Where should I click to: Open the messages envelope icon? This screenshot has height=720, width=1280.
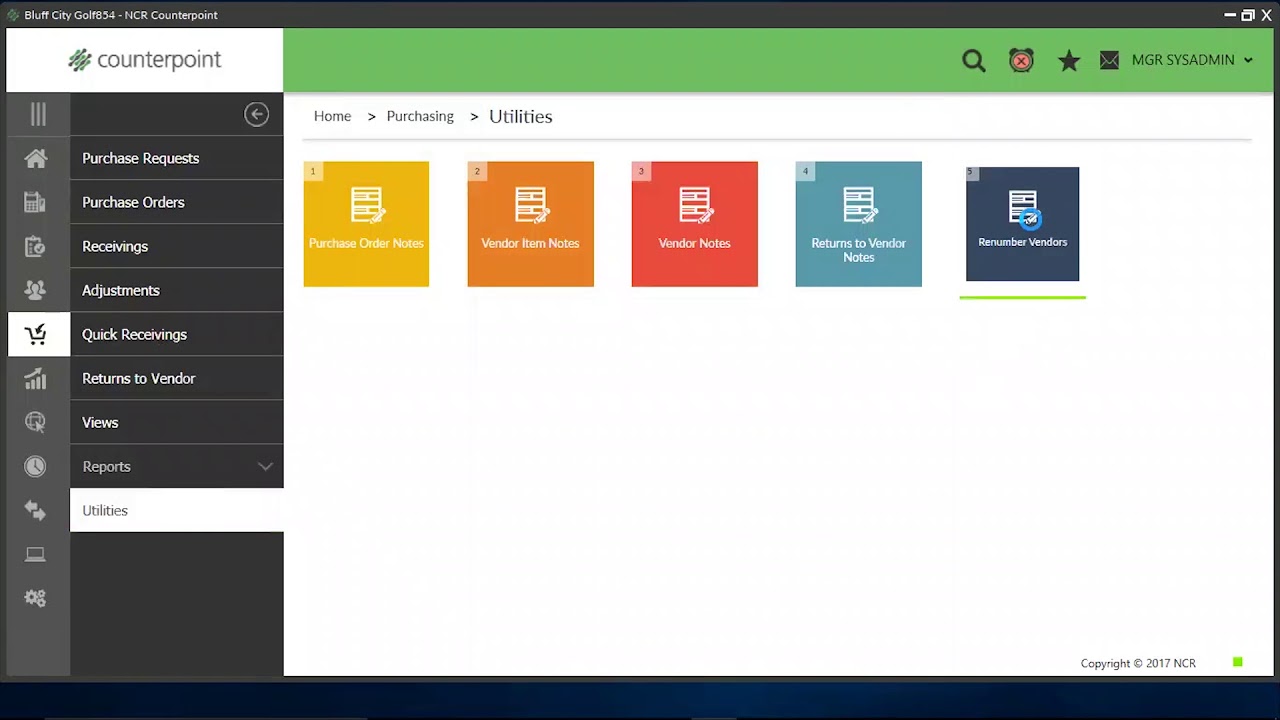(1109, 61)
